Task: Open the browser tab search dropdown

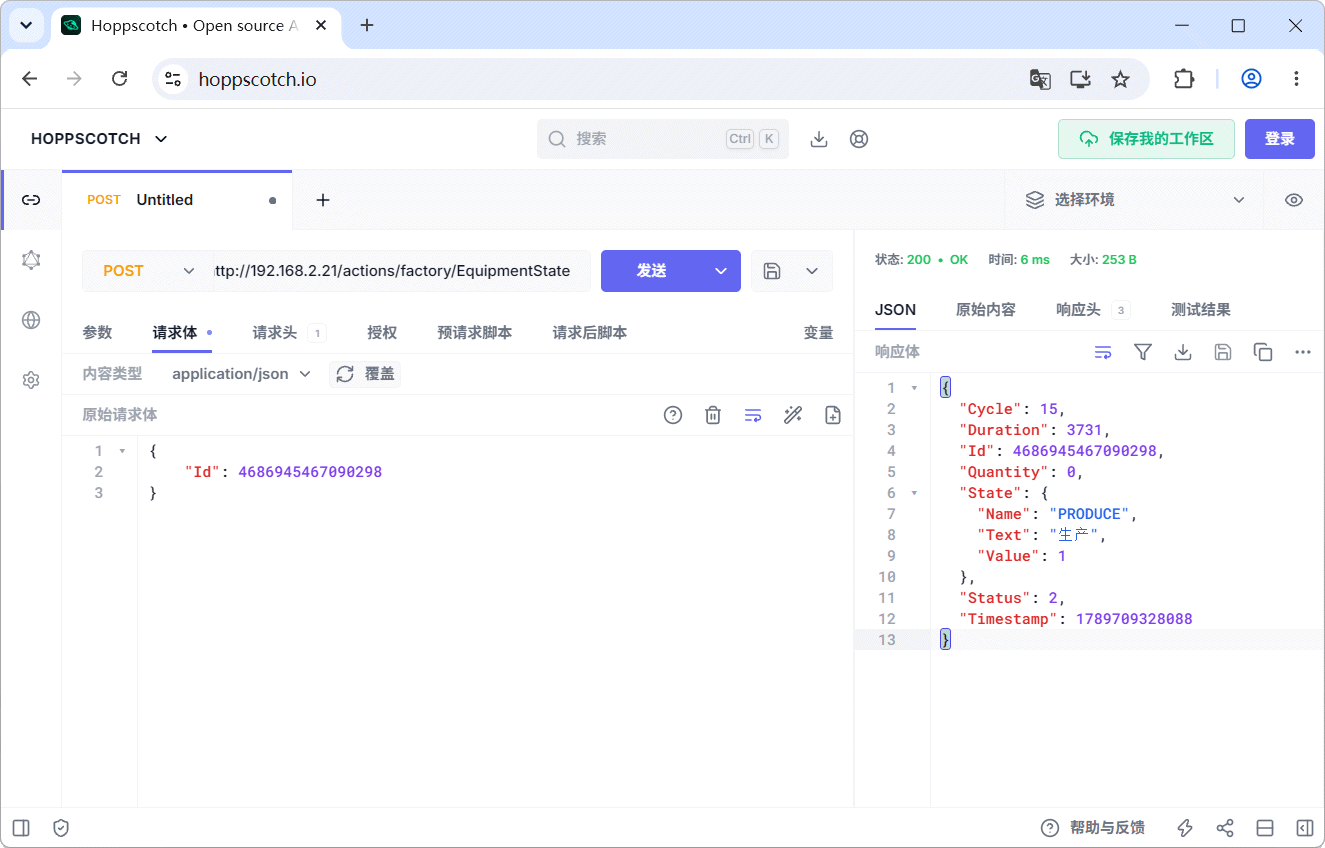Action: pyautogui.click(x=27, y=25)
